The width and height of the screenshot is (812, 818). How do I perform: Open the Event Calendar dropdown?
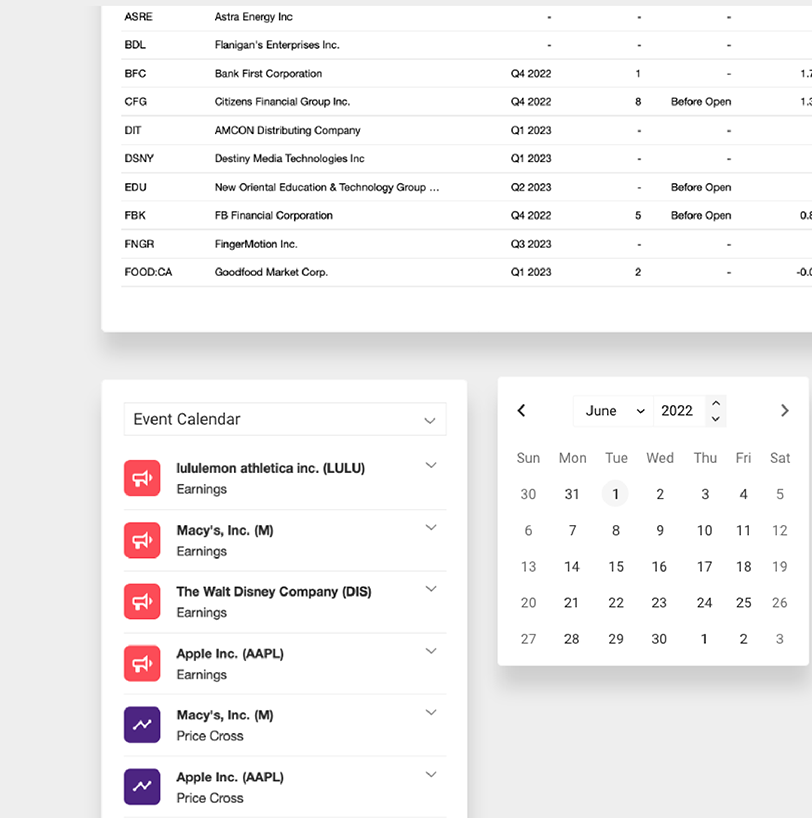(285, 420)
